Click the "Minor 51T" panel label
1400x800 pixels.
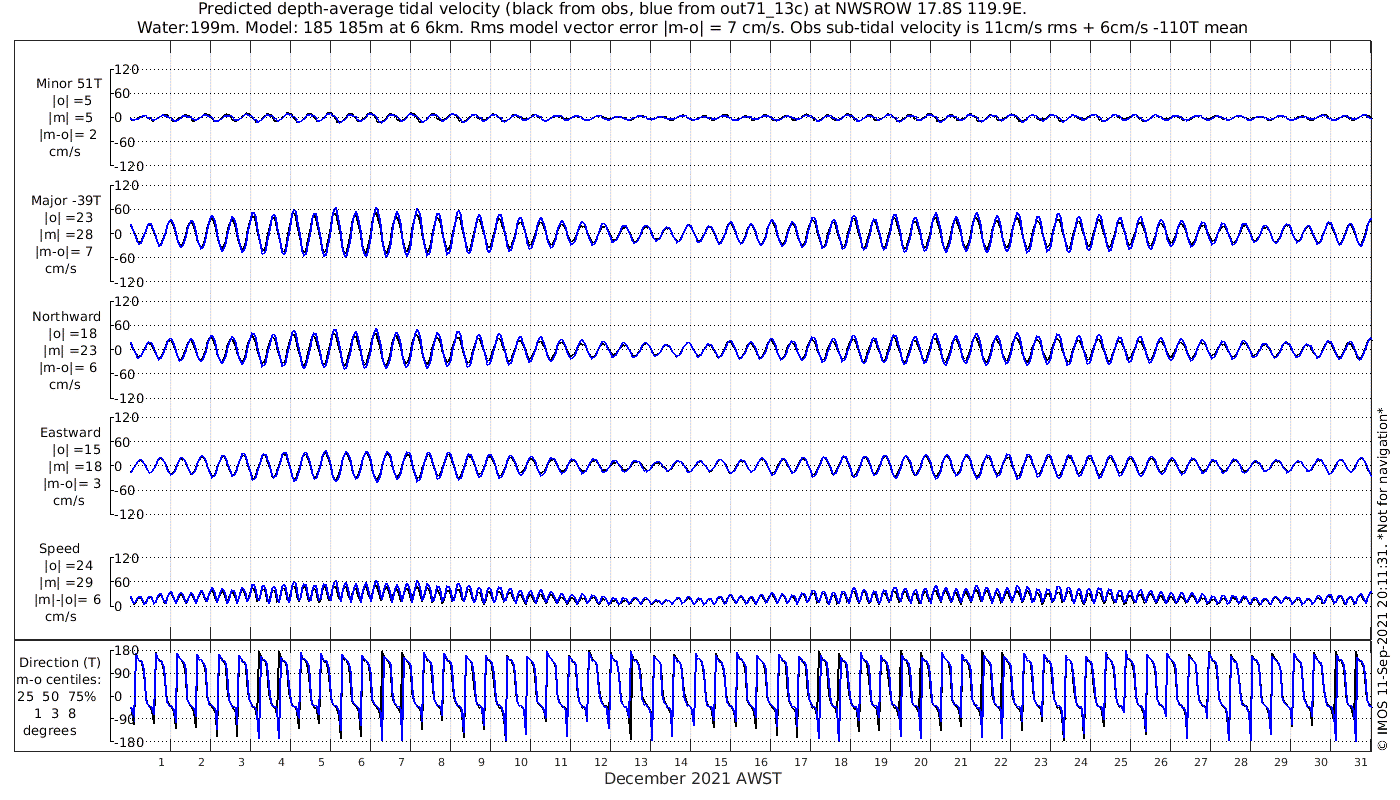tap(69, 84)
